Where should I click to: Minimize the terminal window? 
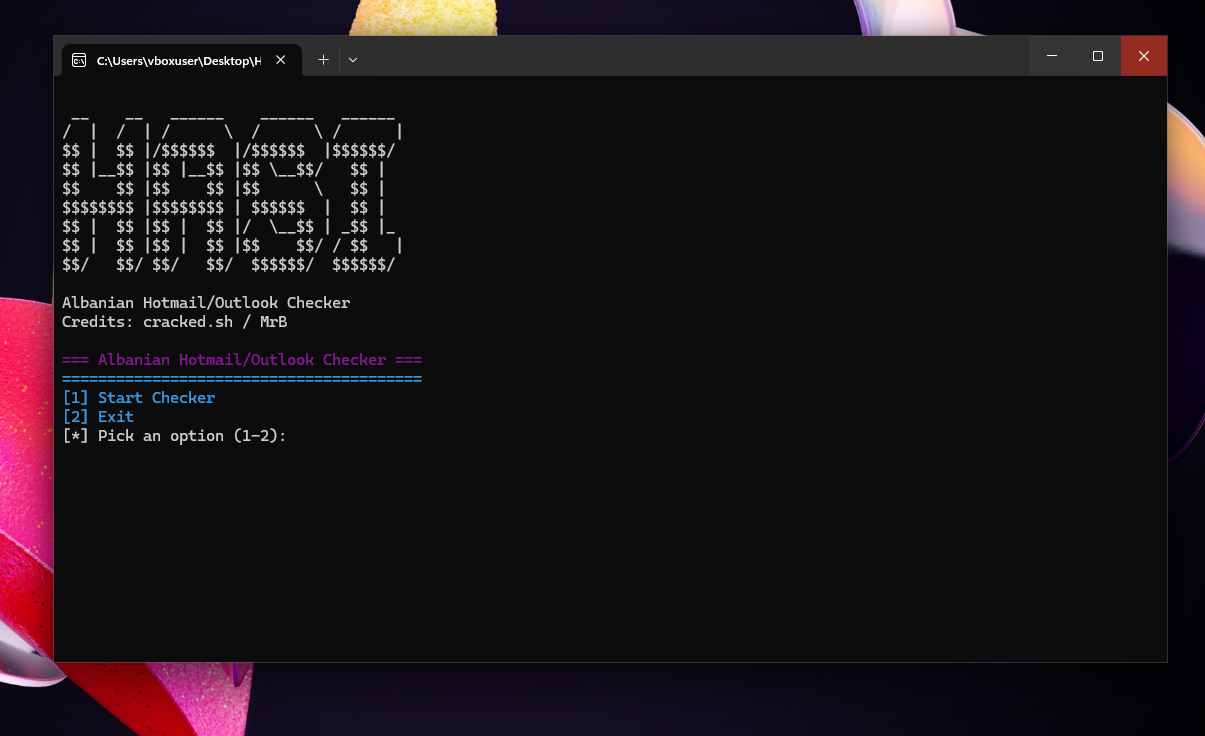(x=1052, y=56)
